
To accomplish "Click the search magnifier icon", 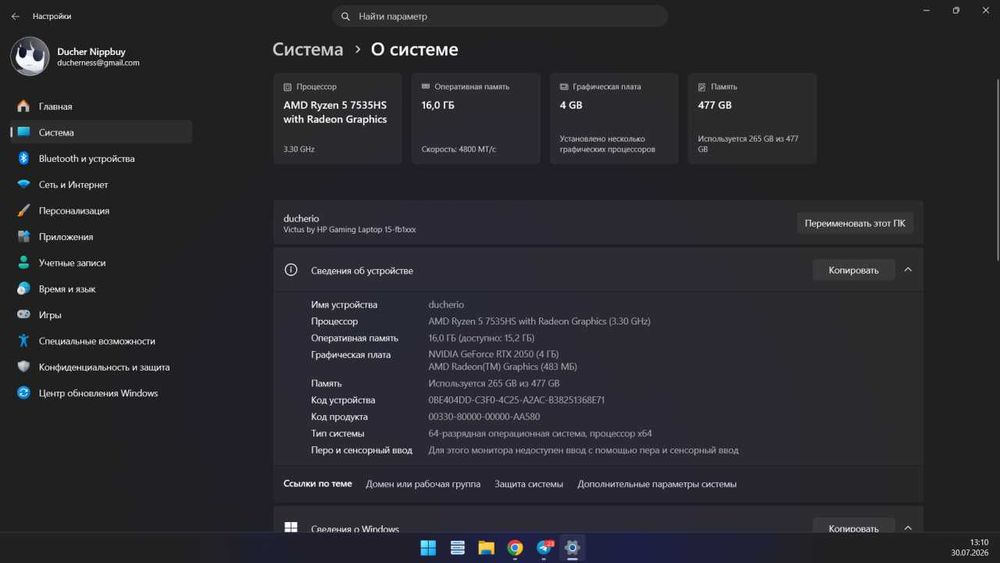I will coord(345,17).
